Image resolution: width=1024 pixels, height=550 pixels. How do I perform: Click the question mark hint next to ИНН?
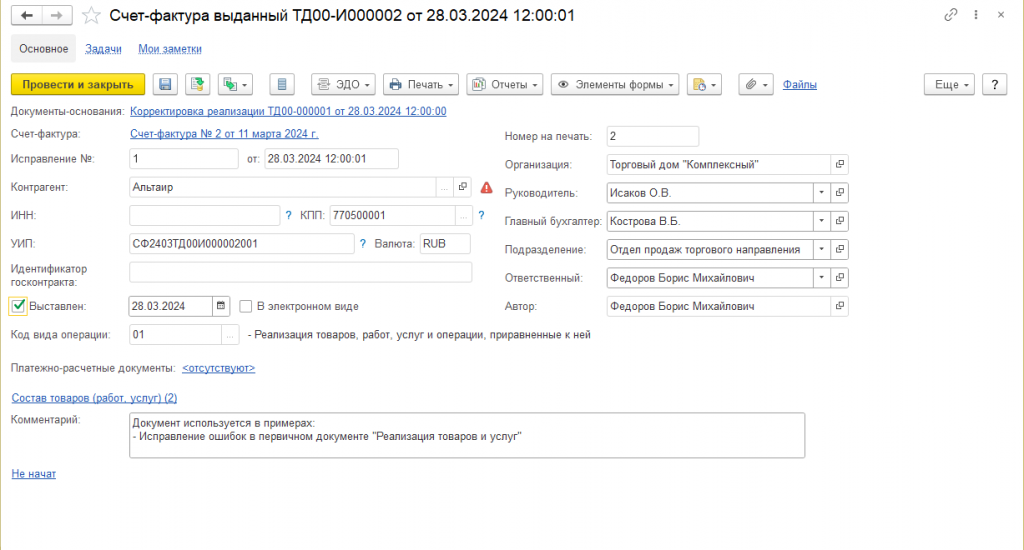[x=289, y=215]
